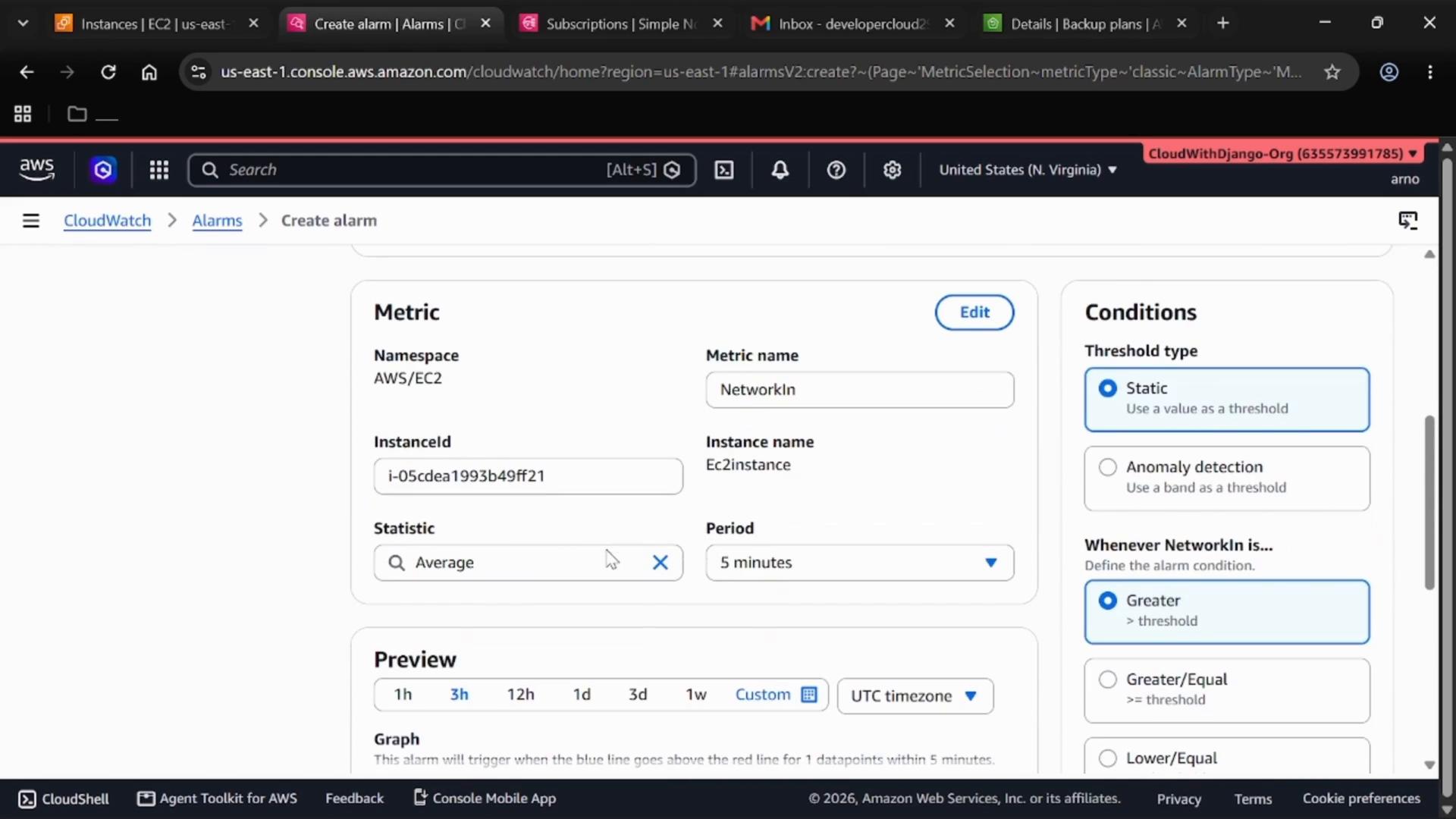
Task: Click the Metric name NetworkIn field
Action: (x=860, y=390)
